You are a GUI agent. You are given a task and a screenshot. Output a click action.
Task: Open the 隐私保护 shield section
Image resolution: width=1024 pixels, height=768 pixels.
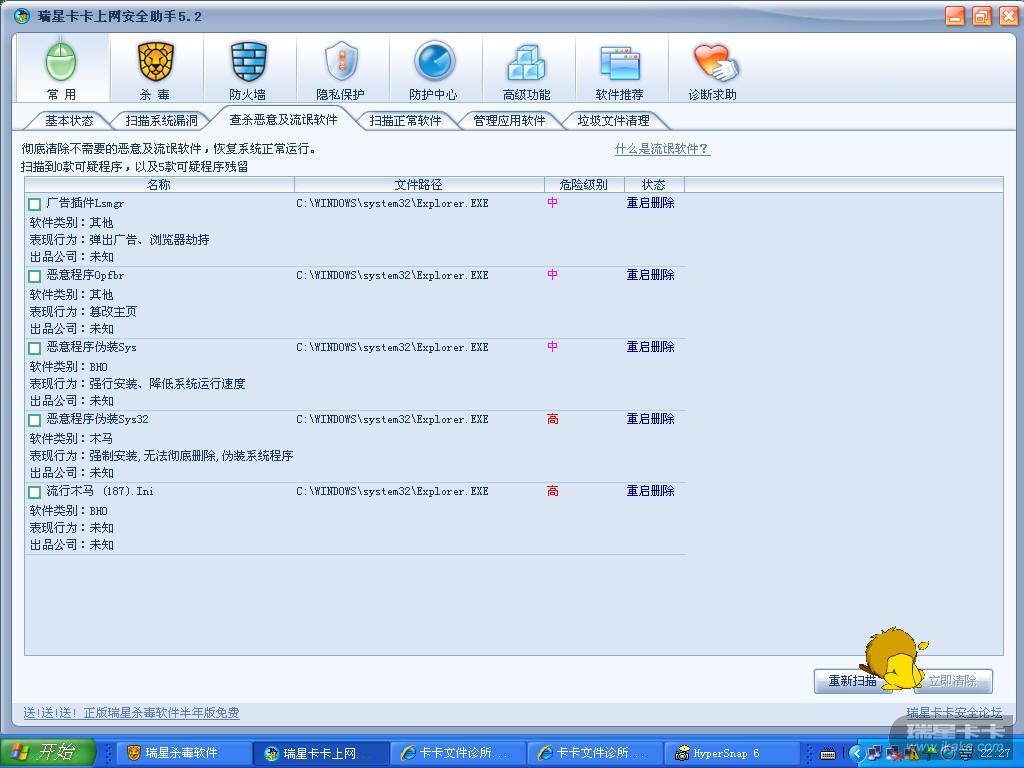[x=341, y=69]
